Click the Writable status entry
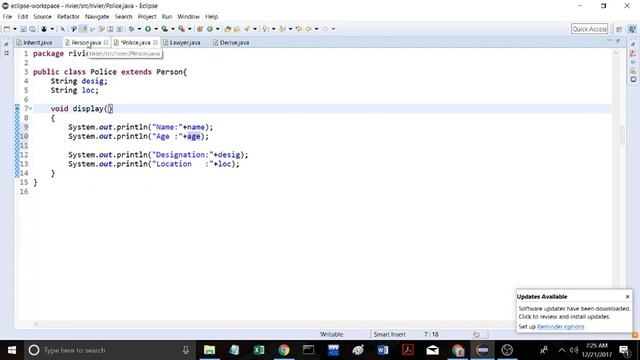The height and width of the screenshot is (360, 640). [x=331, y=334]
